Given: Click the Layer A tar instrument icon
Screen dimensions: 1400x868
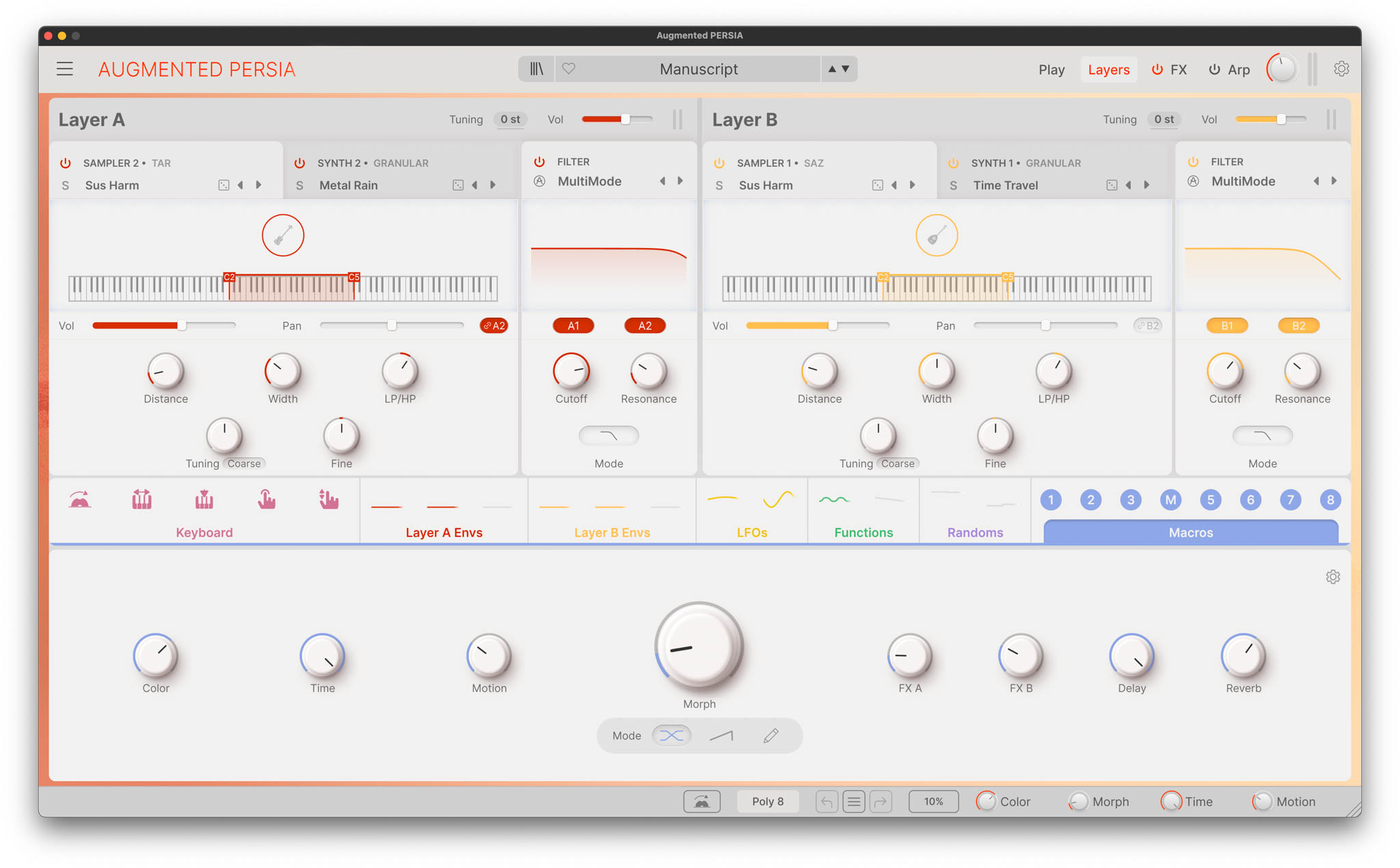Looking at the screenshot, I should click(283, 236).
